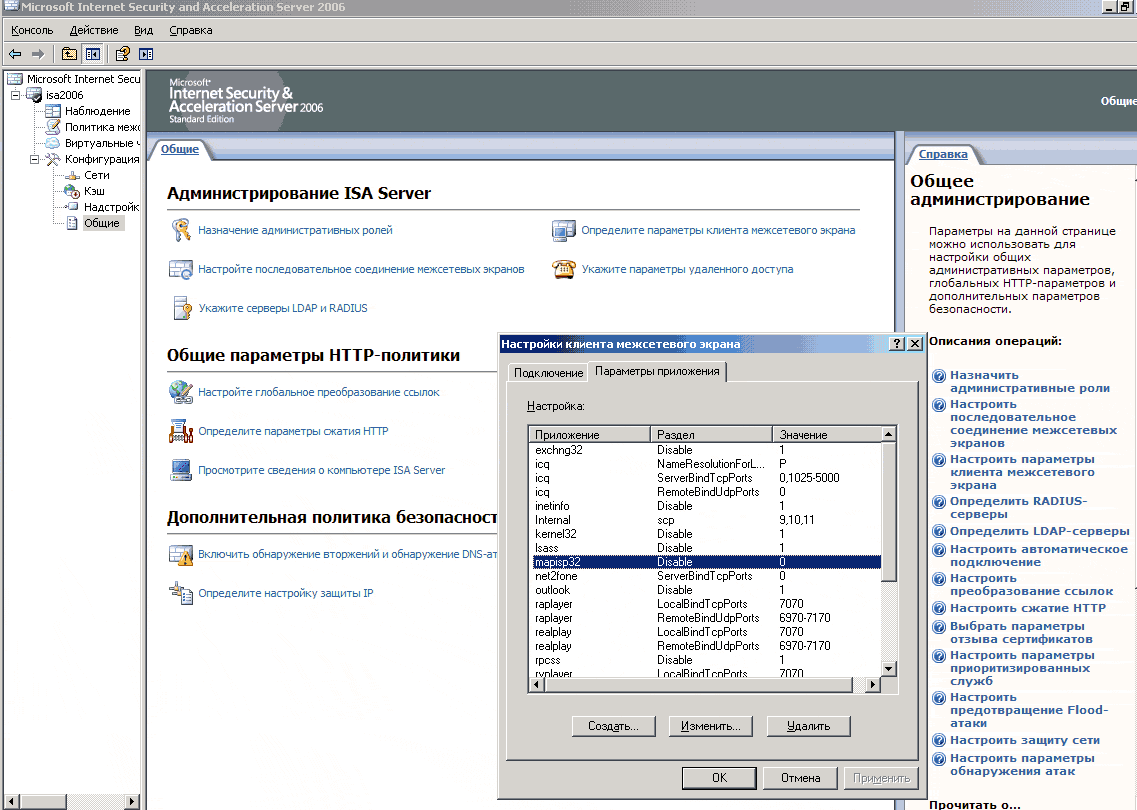
Task: Open the Действие menu
Action: [94, 30]
